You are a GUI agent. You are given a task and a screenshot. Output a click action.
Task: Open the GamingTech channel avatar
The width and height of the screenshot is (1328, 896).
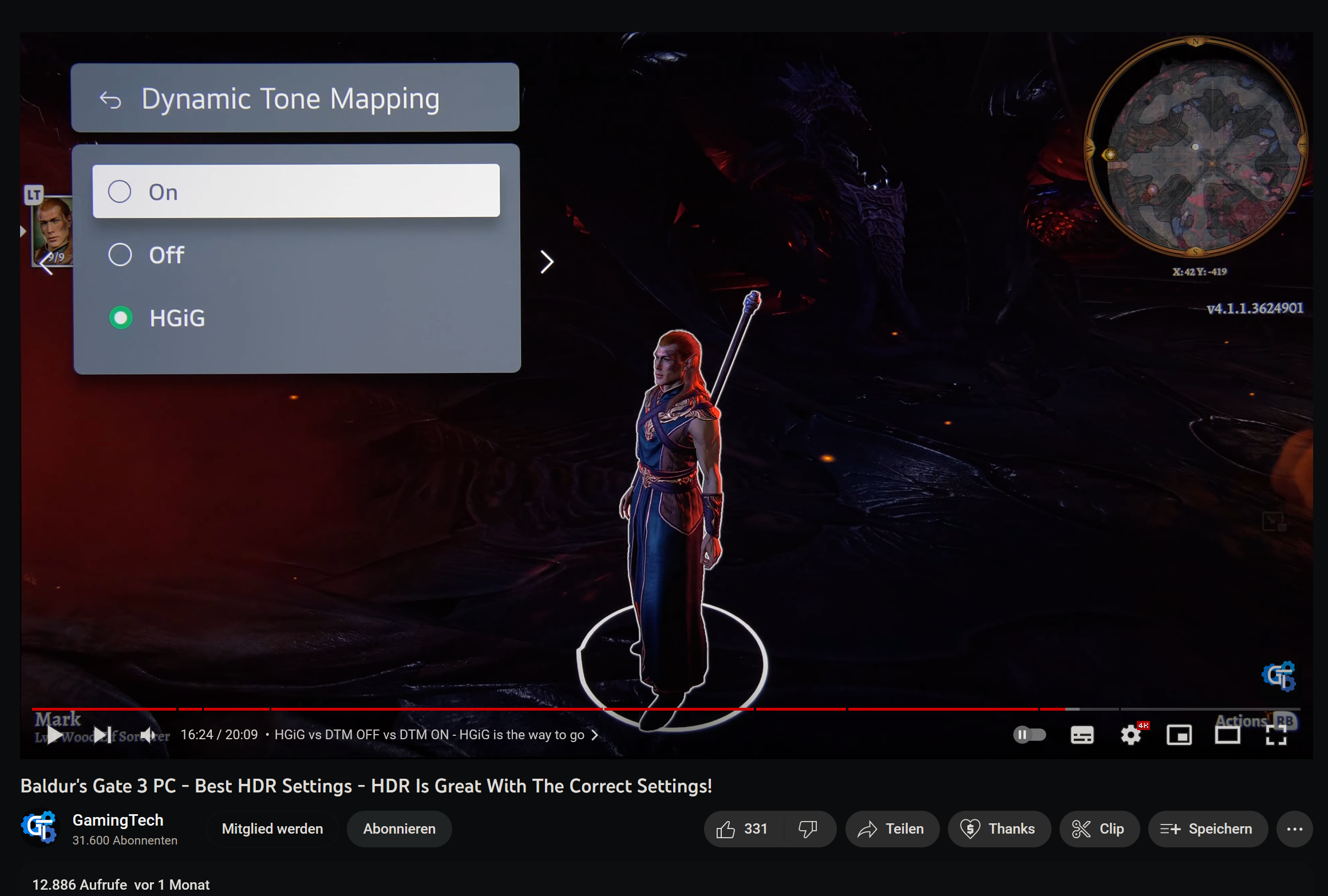39,828
